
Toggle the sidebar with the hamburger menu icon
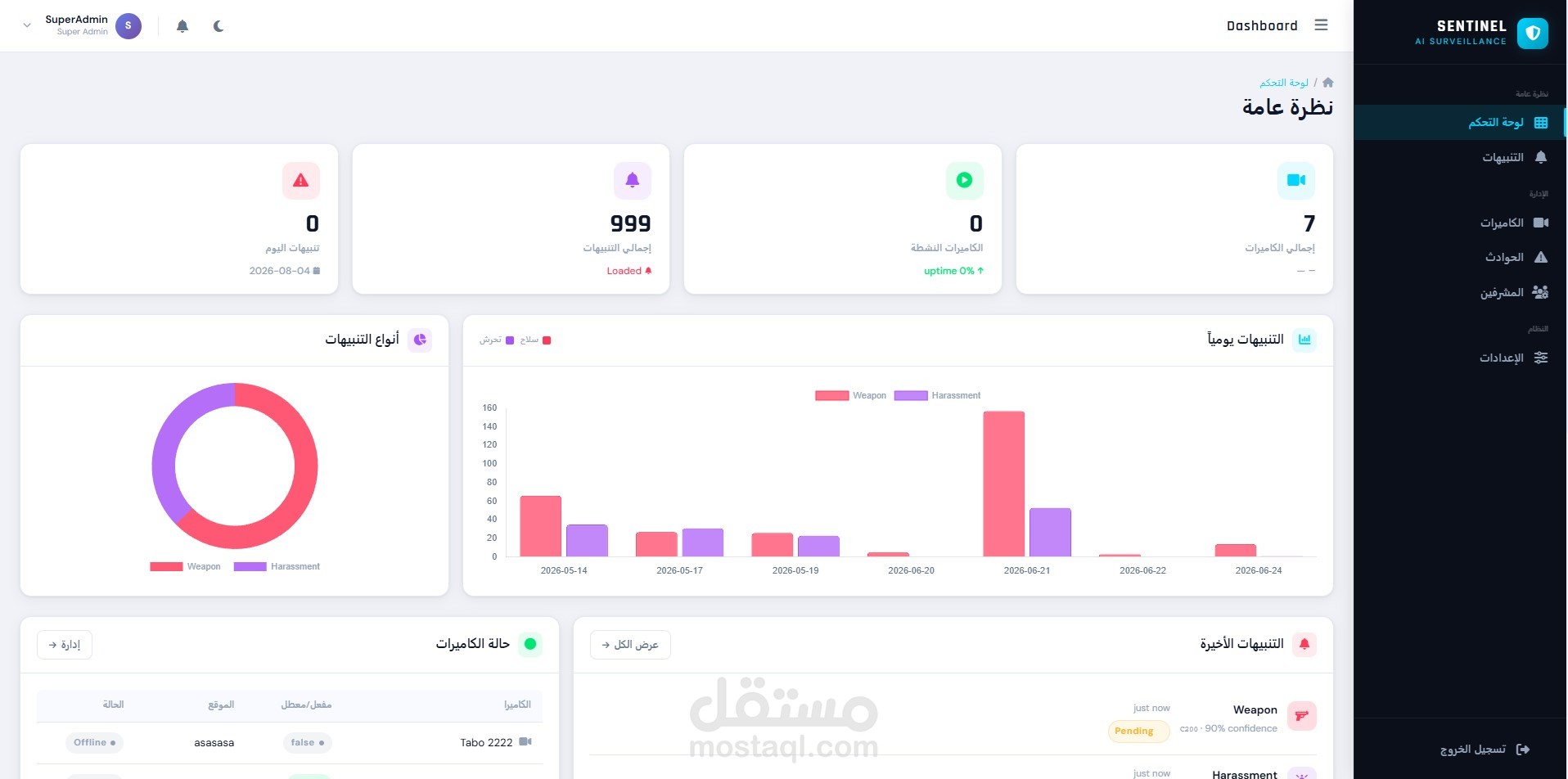[1321, 25]
